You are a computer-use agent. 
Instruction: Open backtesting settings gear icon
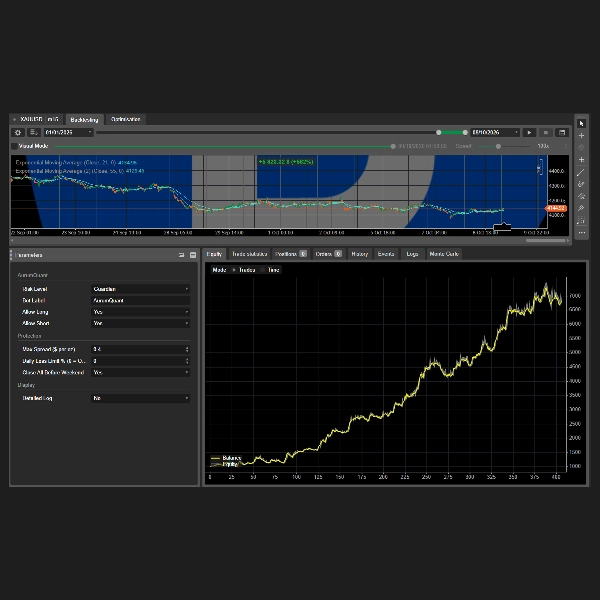point(18,132)
